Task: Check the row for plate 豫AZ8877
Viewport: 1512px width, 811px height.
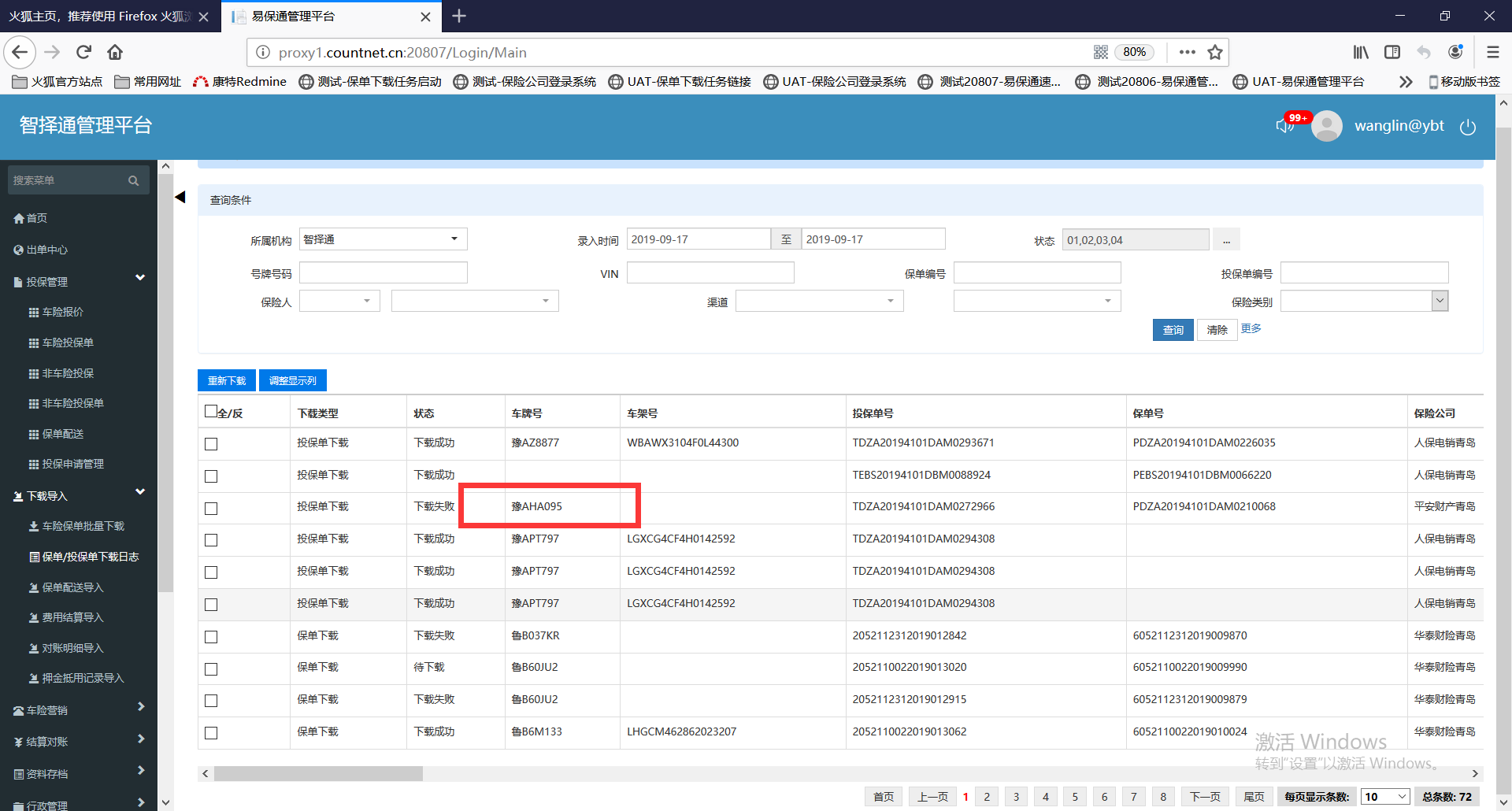Action: tap(211, 444)
